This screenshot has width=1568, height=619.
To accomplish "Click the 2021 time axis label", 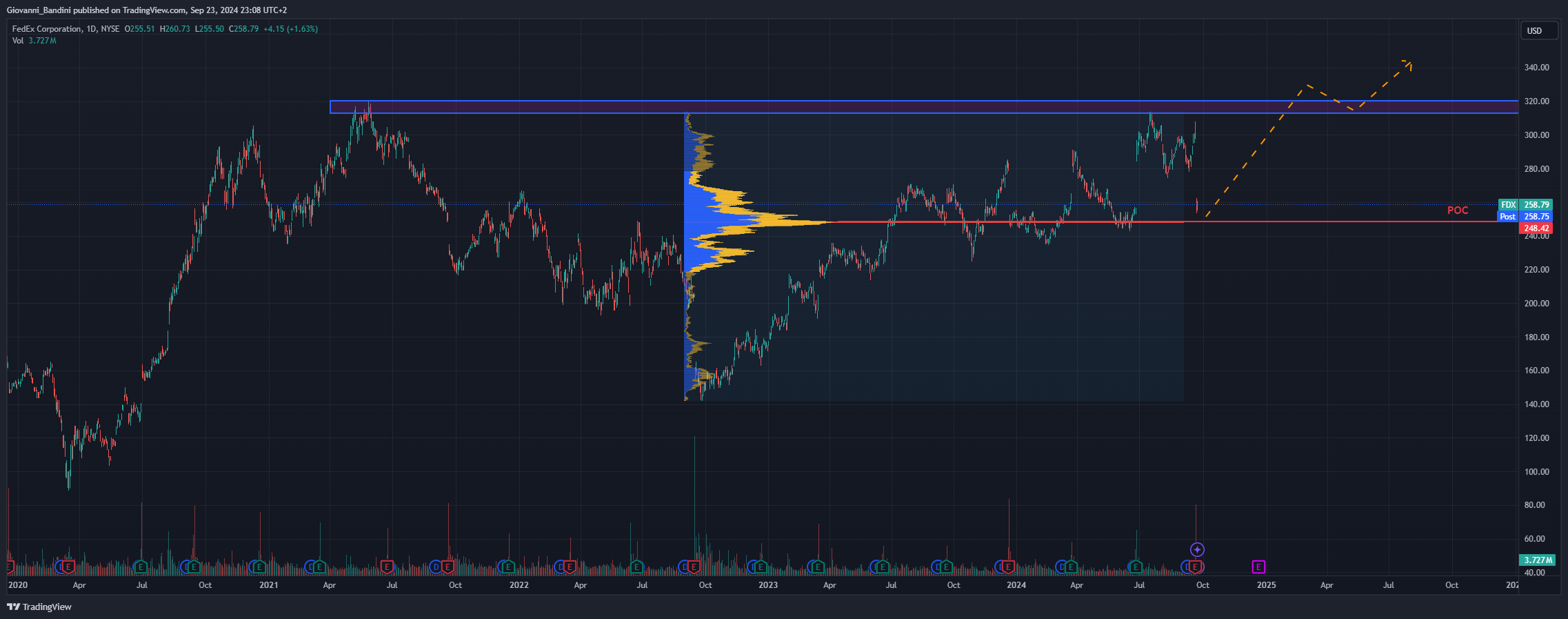I will click(x=269, y=585).
